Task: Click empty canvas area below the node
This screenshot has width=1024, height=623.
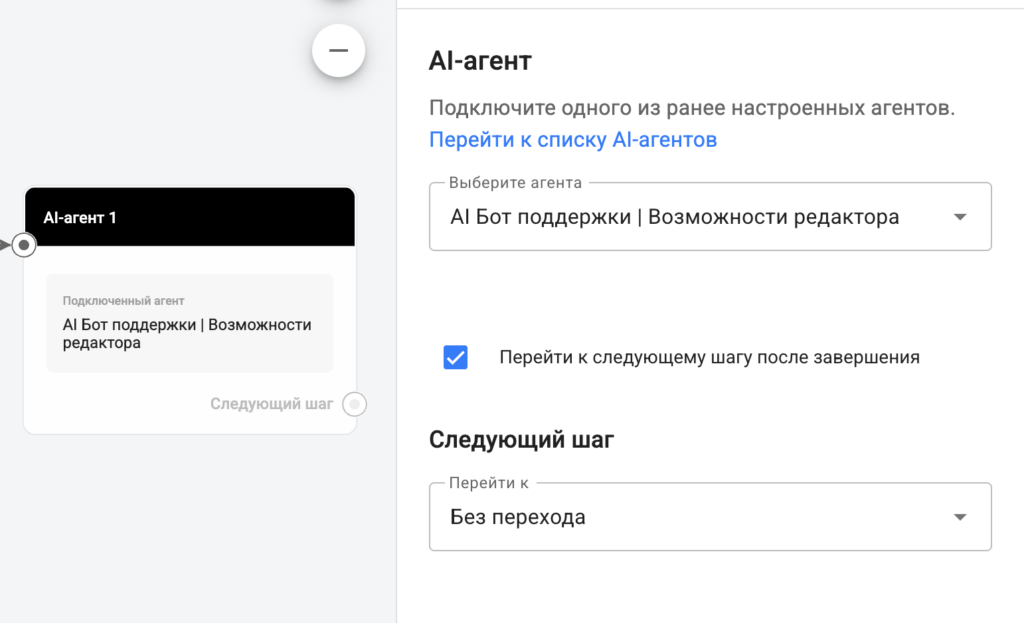Action: tap(189, 530)
